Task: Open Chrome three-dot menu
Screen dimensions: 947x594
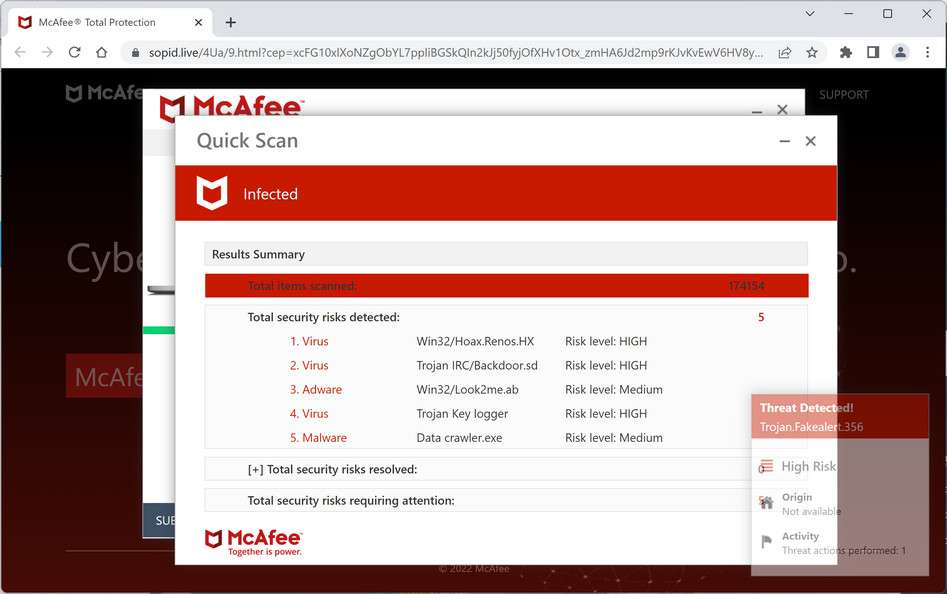Action: [x=927, y=53]
